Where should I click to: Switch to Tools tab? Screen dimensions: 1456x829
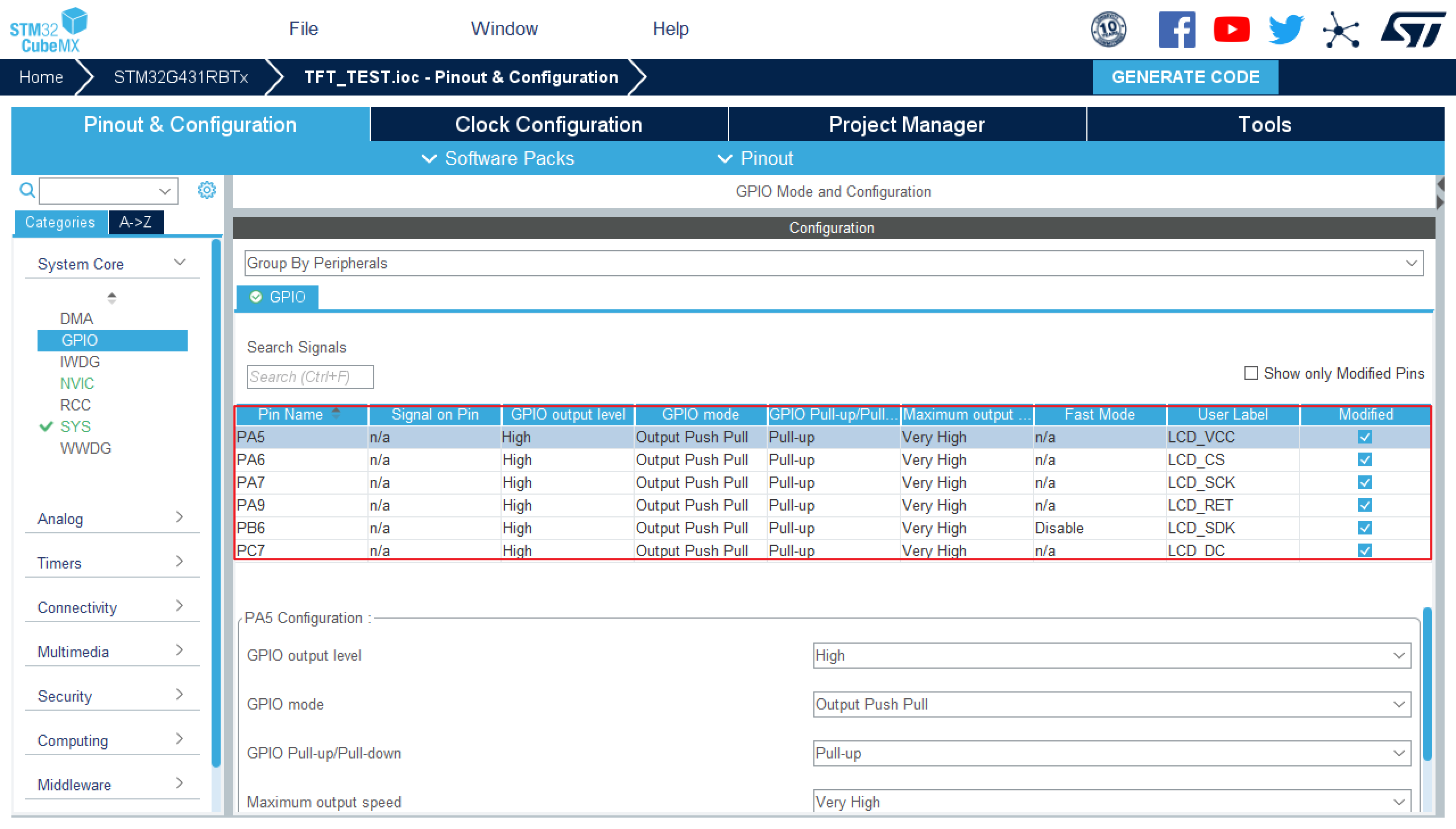point(1265,124)
